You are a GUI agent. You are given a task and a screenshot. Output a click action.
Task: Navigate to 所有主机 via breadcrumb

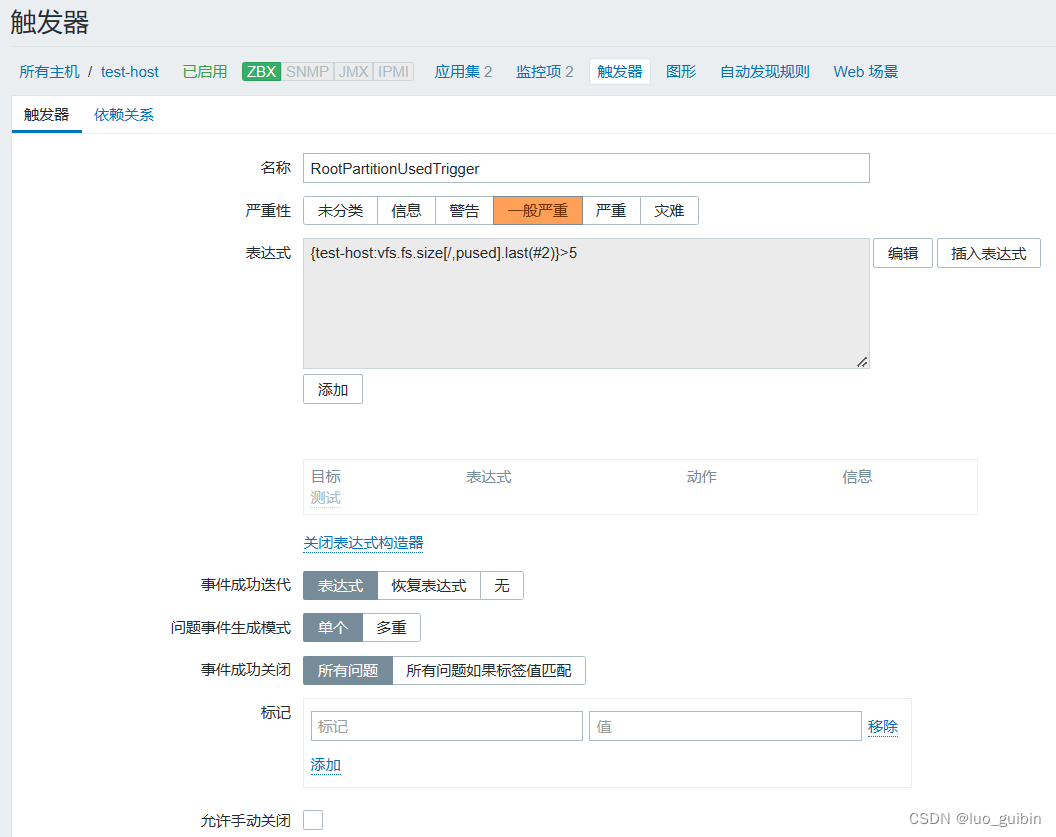tap(48, 72)
